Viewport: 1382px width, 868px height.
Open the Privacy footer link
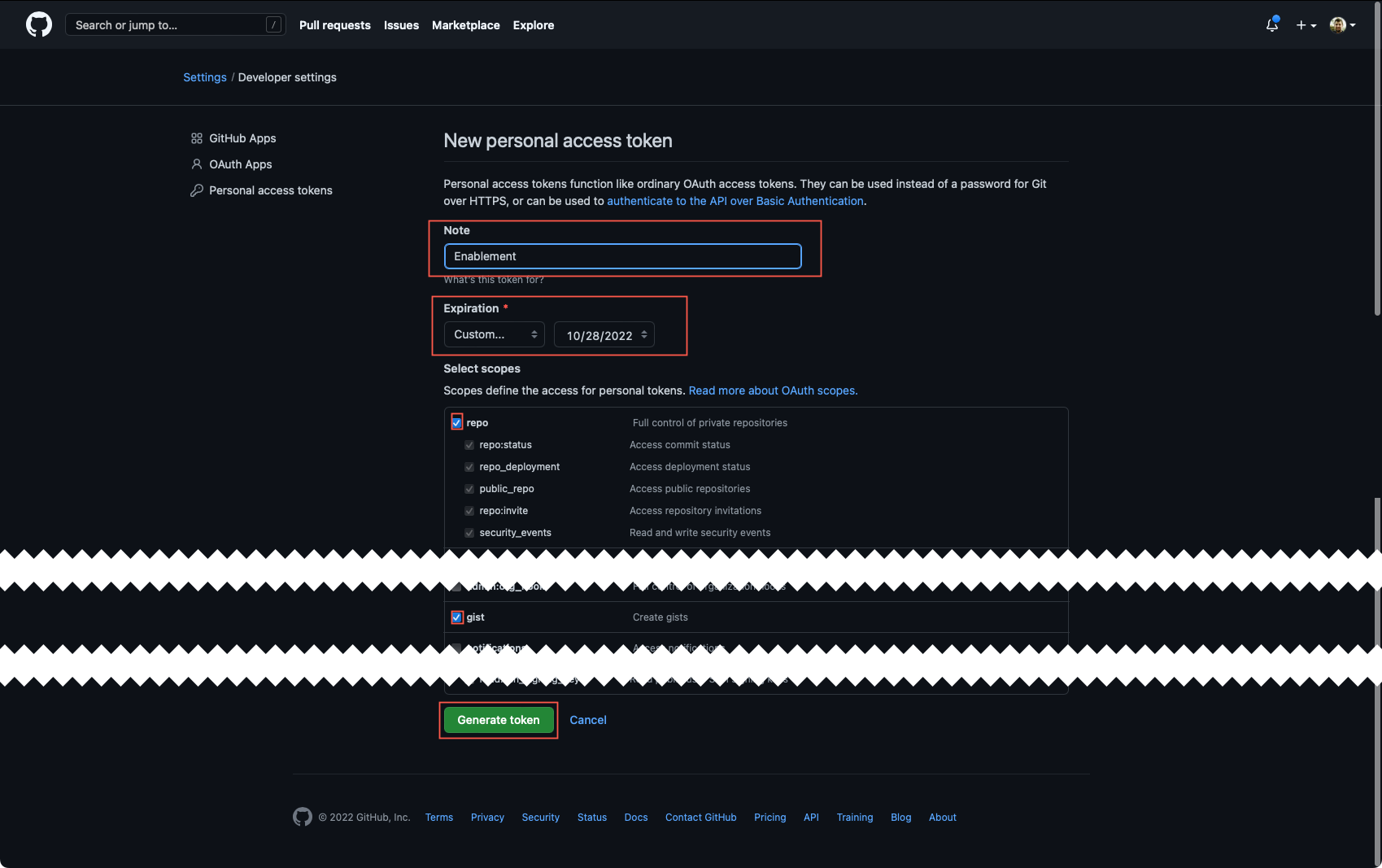tap(487, 818)
